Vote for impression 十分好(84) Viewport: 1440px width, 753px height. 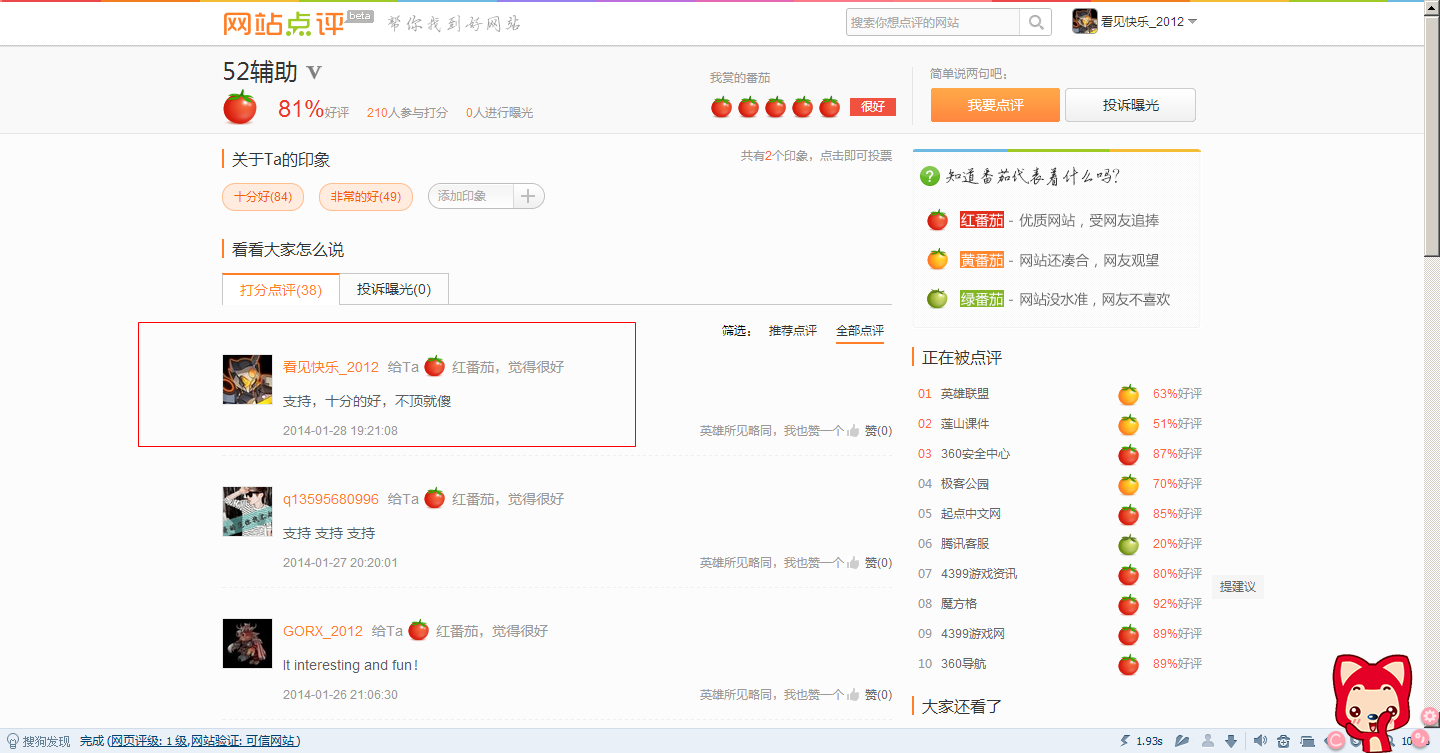[x=263, y=197]
